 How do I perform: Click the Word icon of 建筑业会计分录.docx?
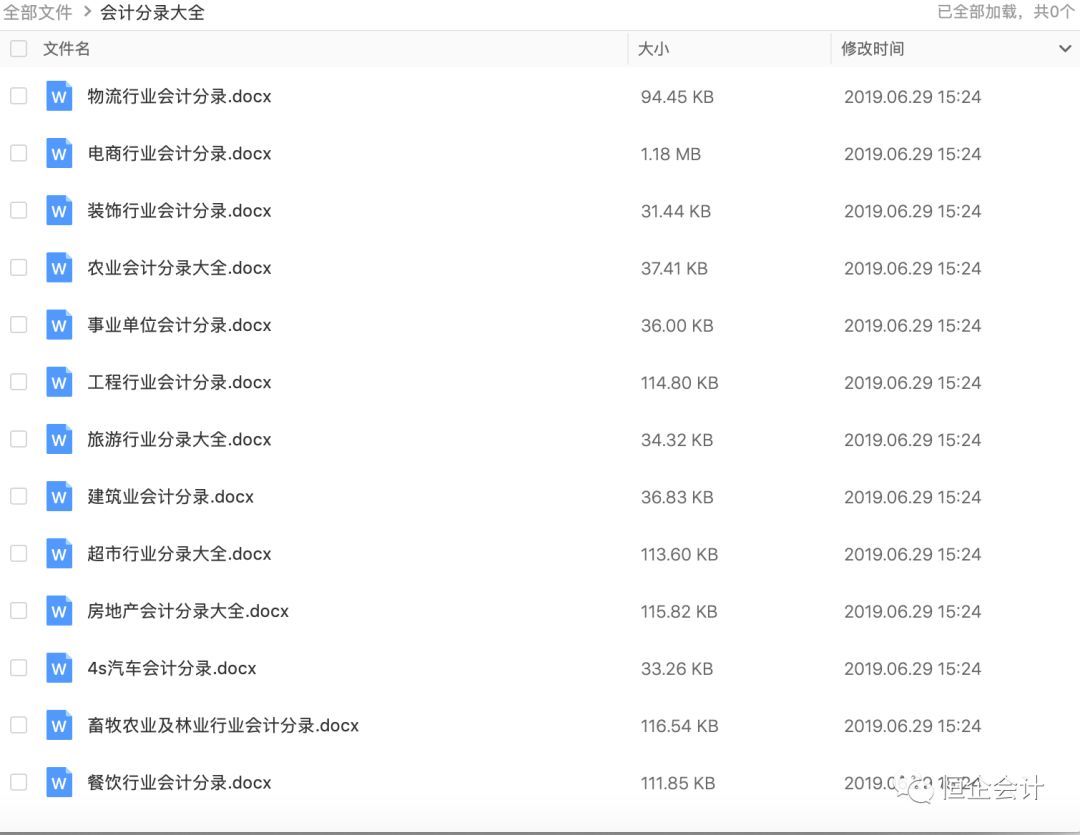[x=58, y=496]
